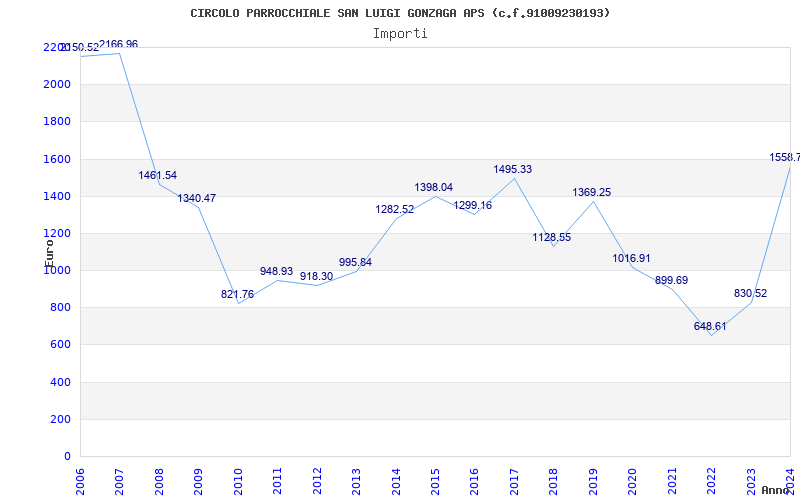Select the data label 1016.91
Image resolution: width=800 pixels, height=500 pixels.
point(632,259)
